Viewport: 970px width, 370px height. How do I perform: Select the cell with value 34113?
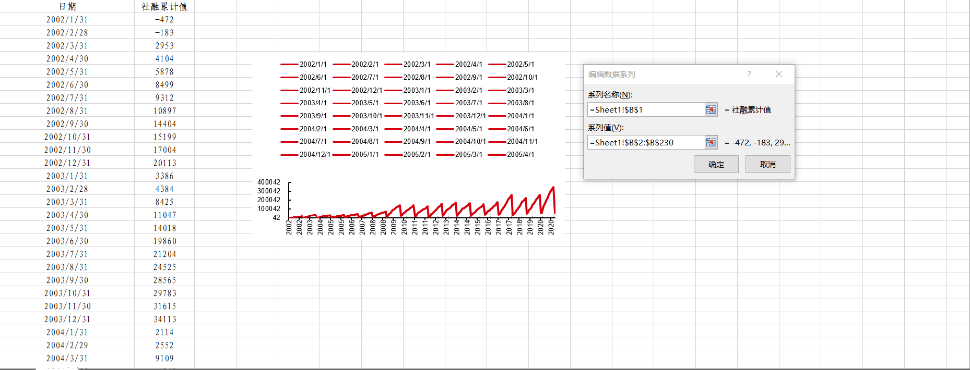[165, 319]
